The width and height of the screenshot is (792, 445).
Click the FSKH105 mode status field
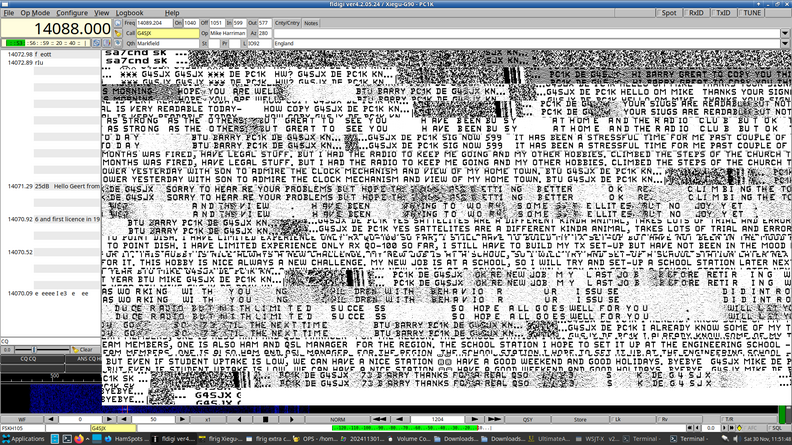point(23,428)
